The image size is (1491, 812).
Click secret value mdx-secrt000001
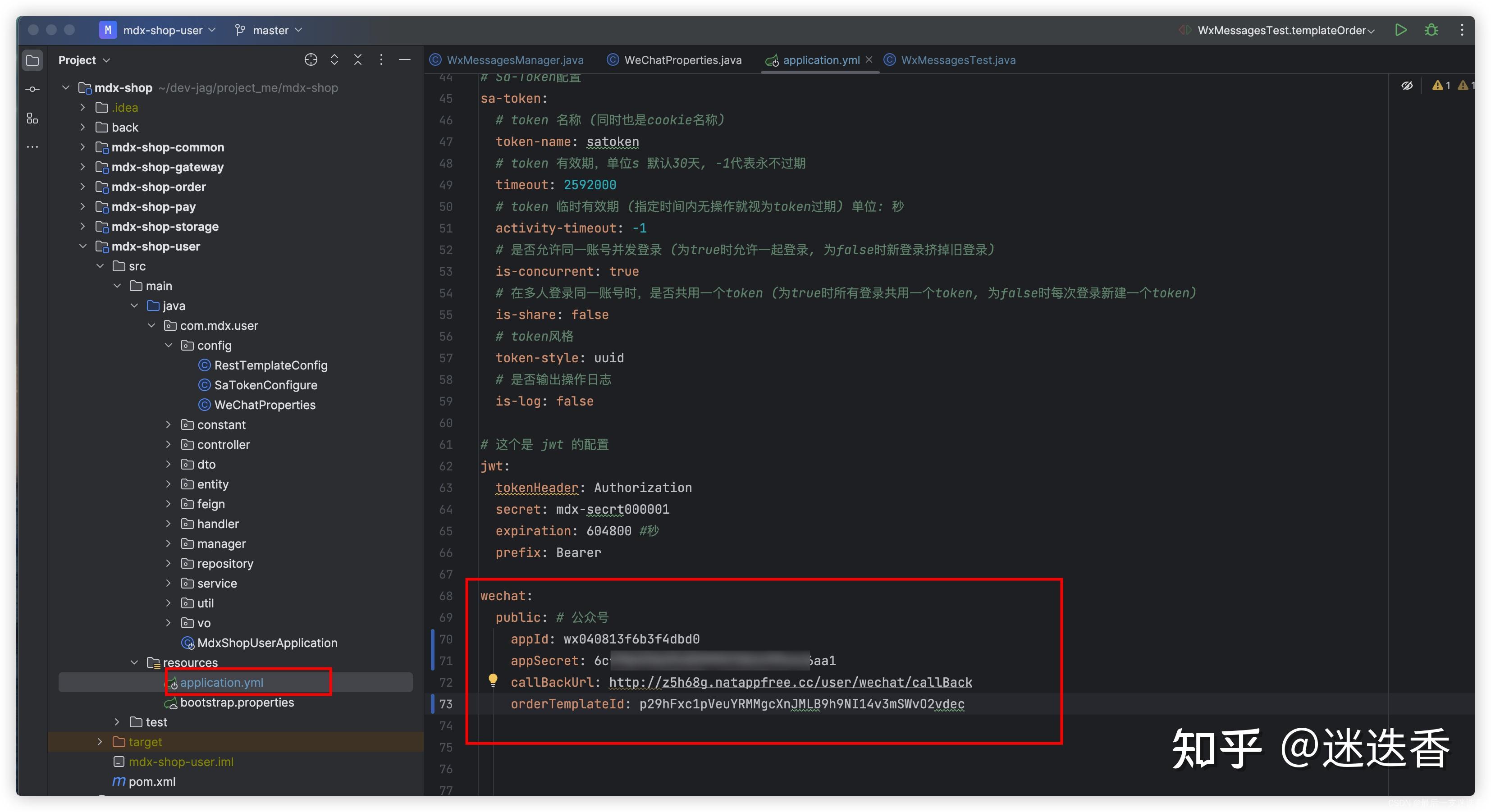pyautogui.click(x=613, y=509)
